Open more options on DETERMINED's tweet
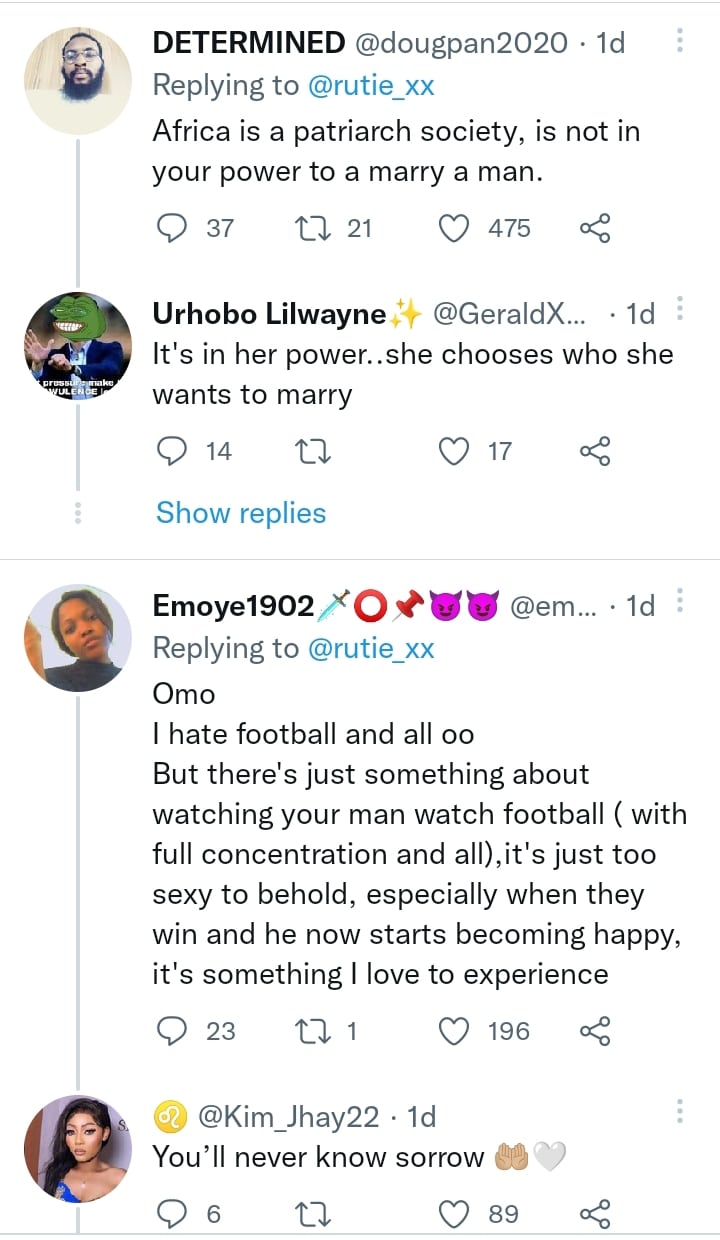This screenshot has height=1240, width=720. point(680,42)
